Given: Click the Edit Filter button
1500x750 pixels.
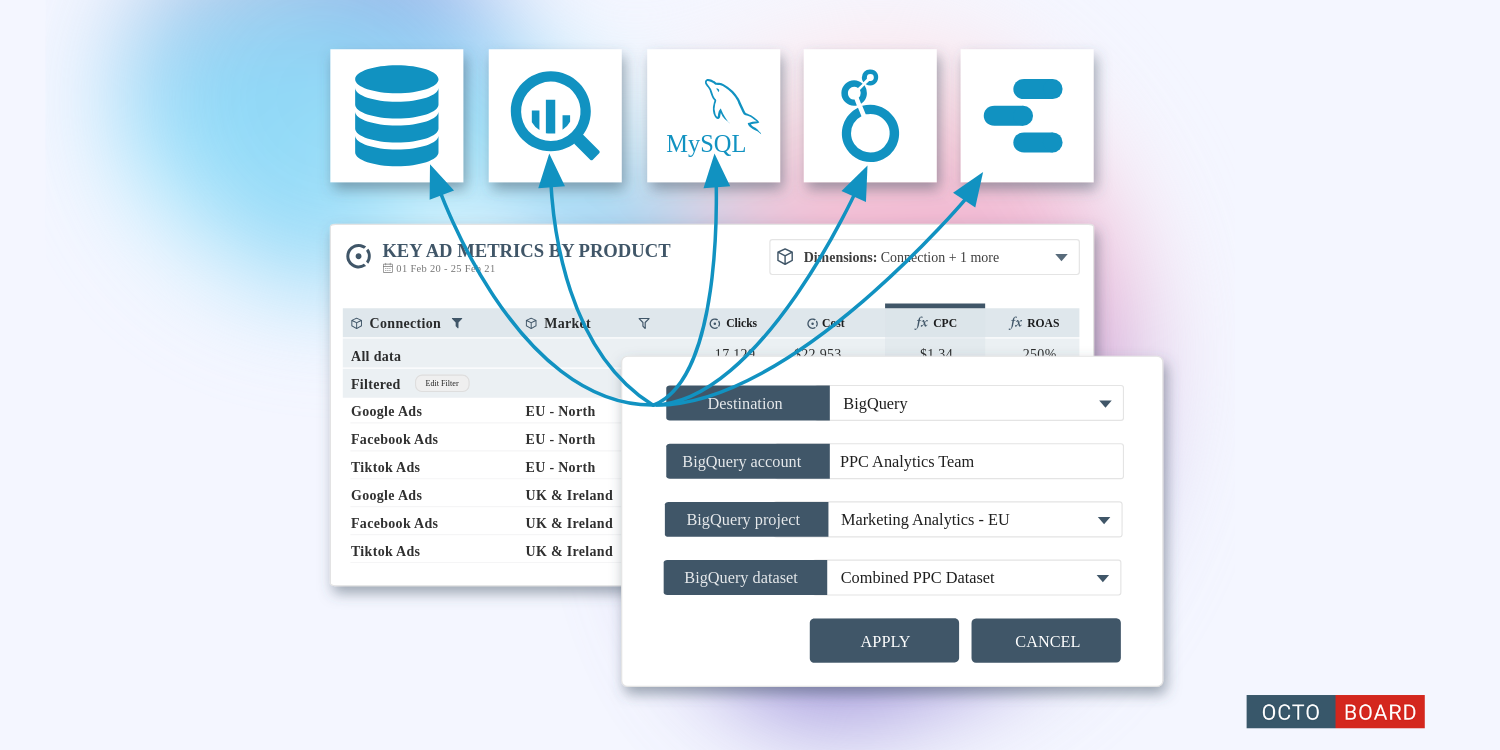Looking at the screenshot, I should click(x=442, y=383).
